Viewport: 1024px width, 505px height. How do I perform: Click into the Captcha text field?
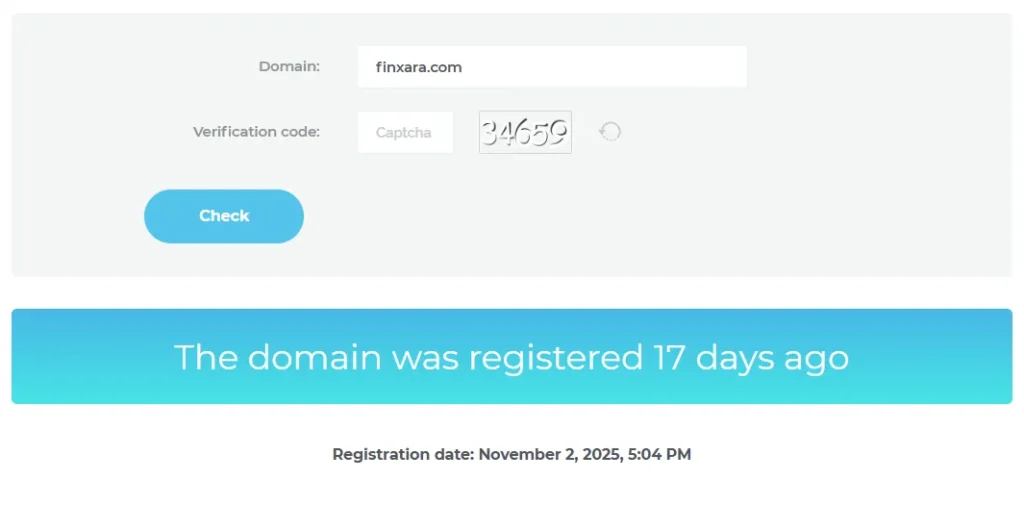tap(405, 132)
